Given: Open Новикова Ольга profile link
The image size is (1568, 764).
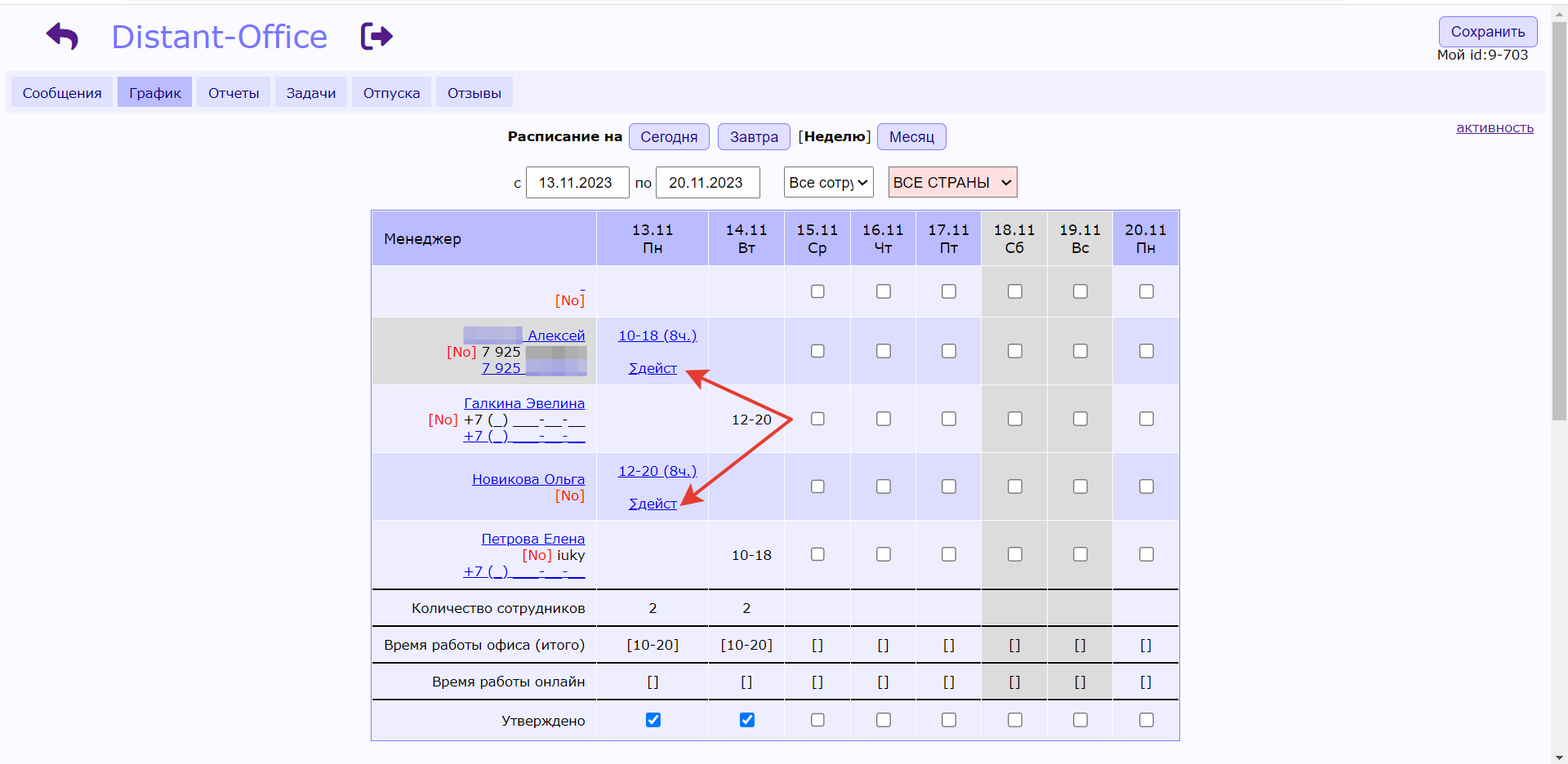Looking at the screenshot, I should tap(528, 479).
